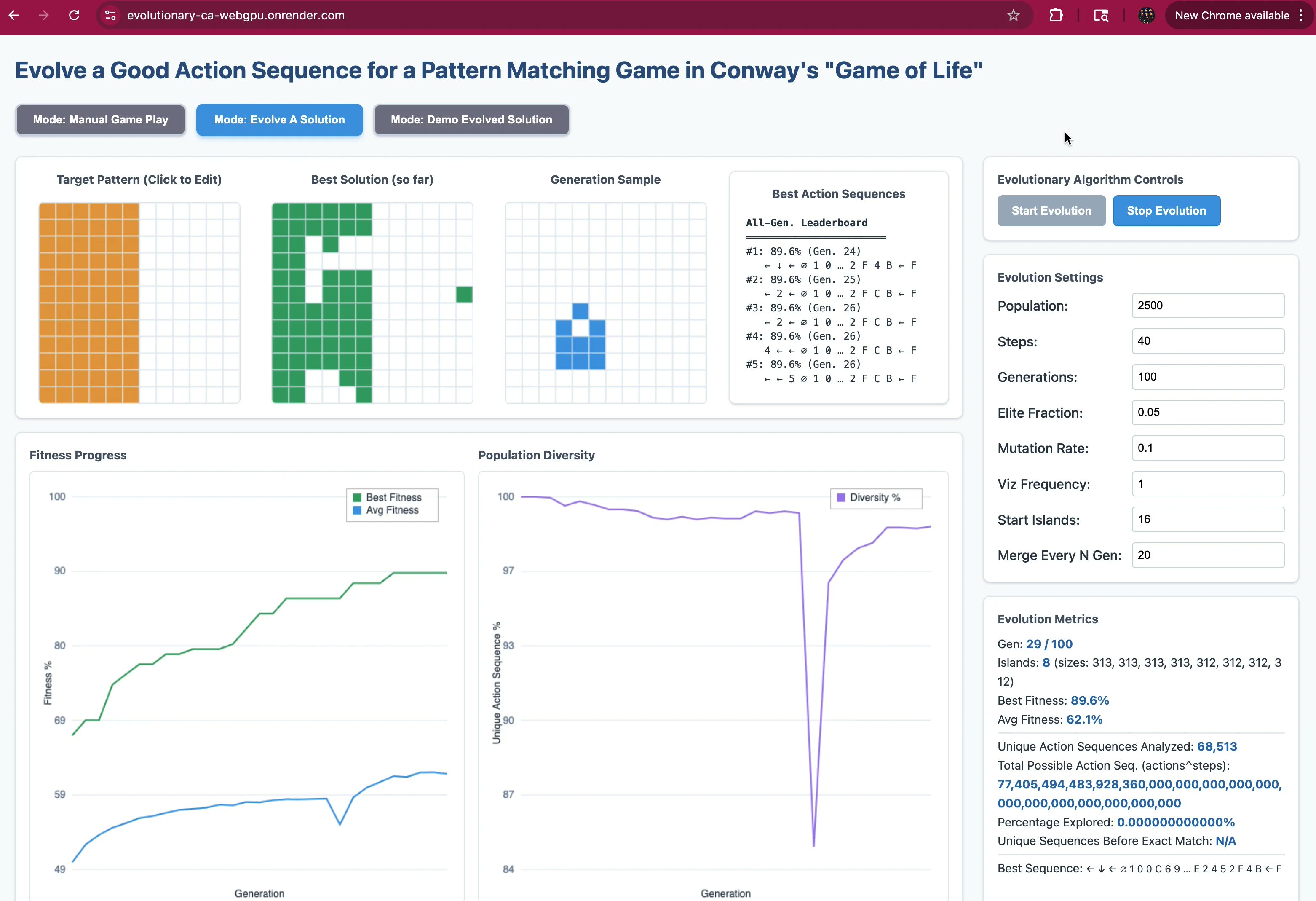Open the browser extensions puzzle icon
This screenshot has height=901, width=1316.
[x=1057, y=15]
